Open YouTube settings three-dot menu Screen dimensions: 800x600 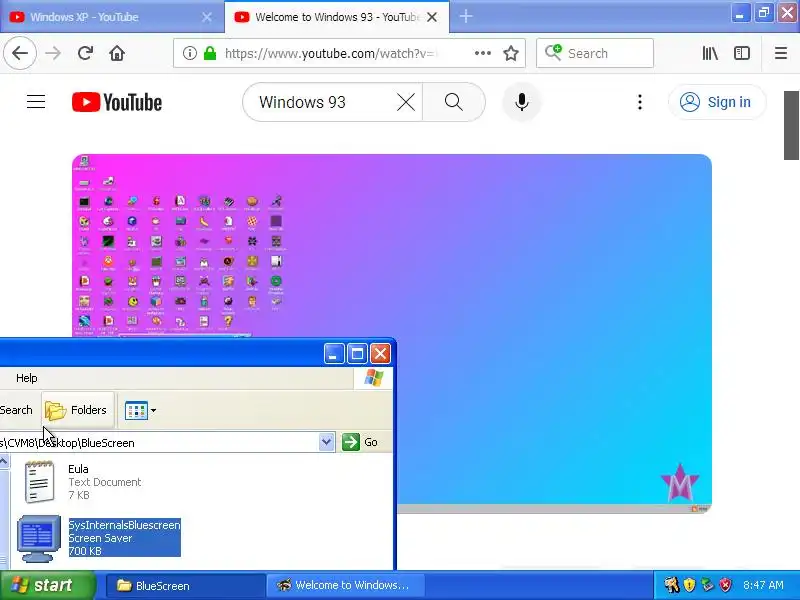(640, 103)
